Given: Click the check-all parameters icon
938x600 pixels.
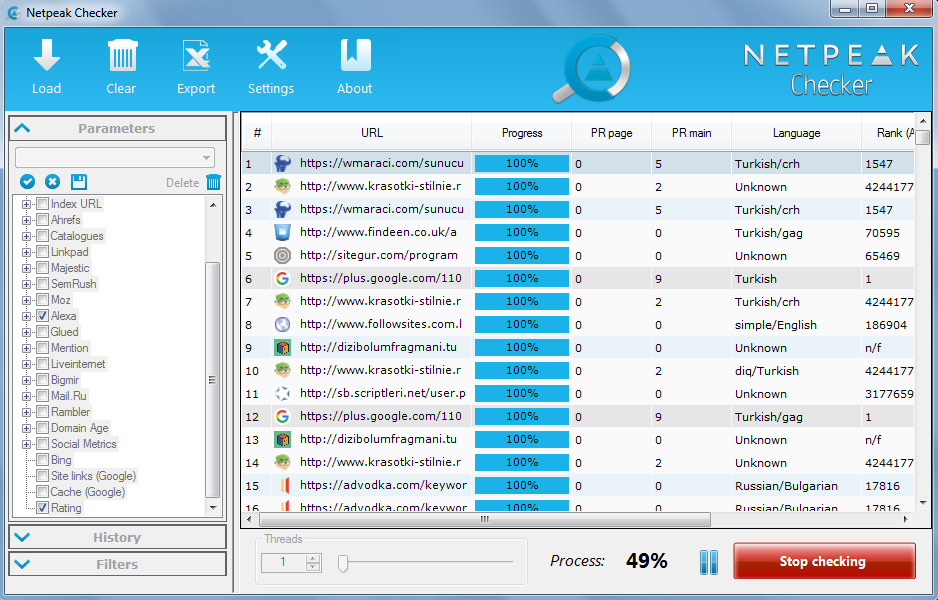Looking at the screenshot, I should (x=27, y=182).
